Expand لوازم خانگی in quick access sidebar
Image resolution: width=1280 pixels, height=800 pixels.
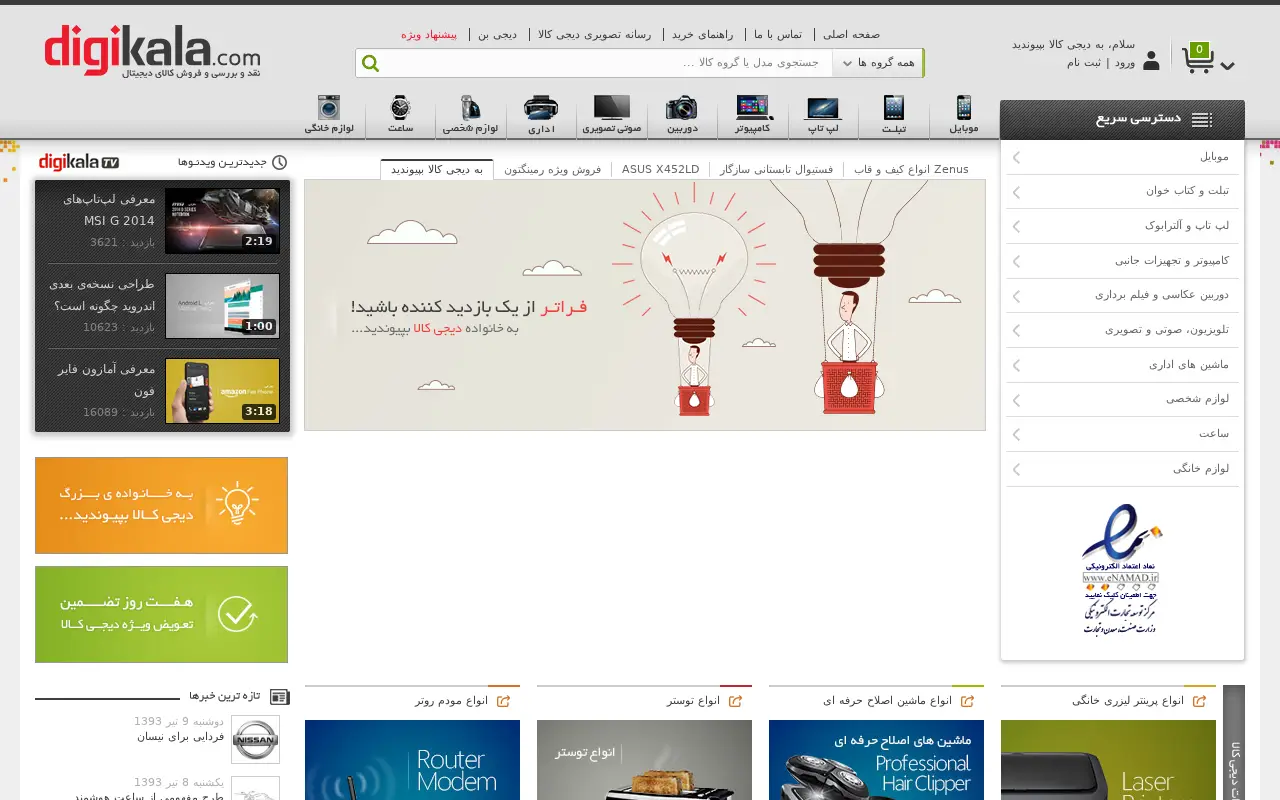(x=1122, y=468)
